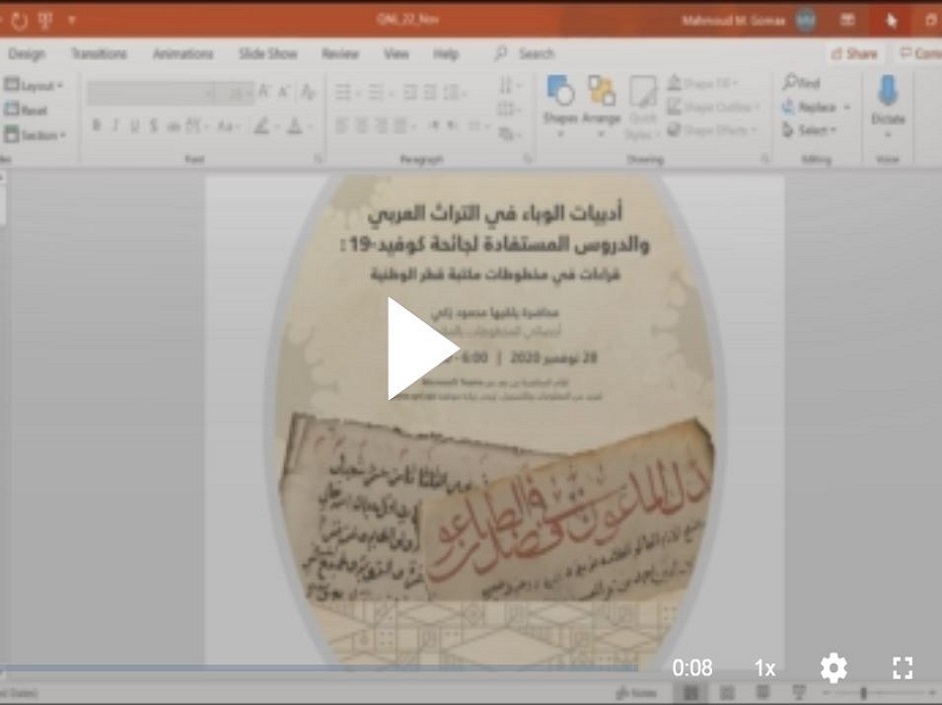Toggle Bold formatting
Screen dimensions: 942x705
(96, 126)
